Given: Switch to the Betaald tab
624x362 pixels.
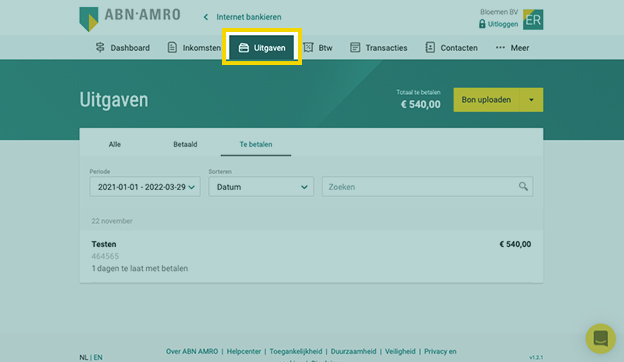Looking at the screenshot, I should [185, 144].
